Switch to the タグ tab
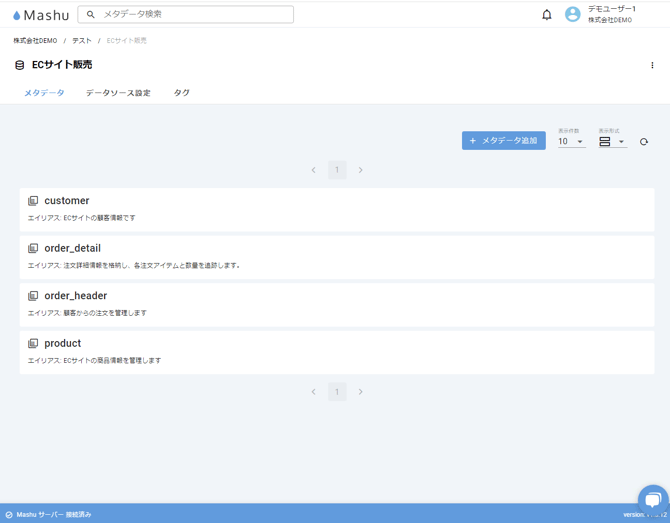 coord(181,93)
